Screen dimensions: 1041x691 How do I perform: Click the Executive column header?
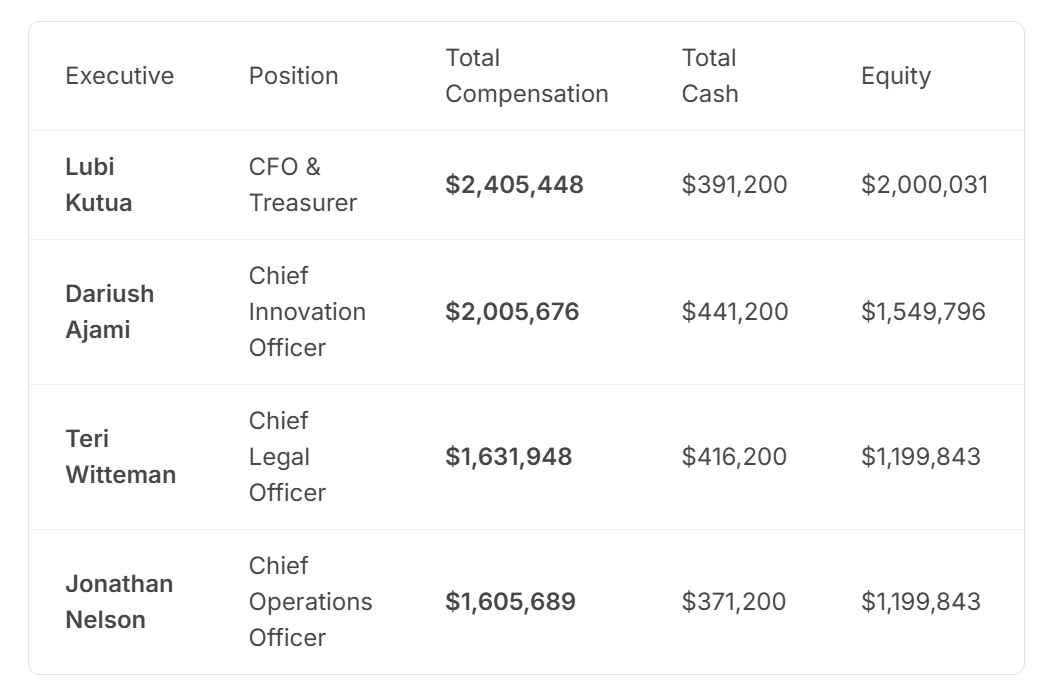tap(119, 76)
